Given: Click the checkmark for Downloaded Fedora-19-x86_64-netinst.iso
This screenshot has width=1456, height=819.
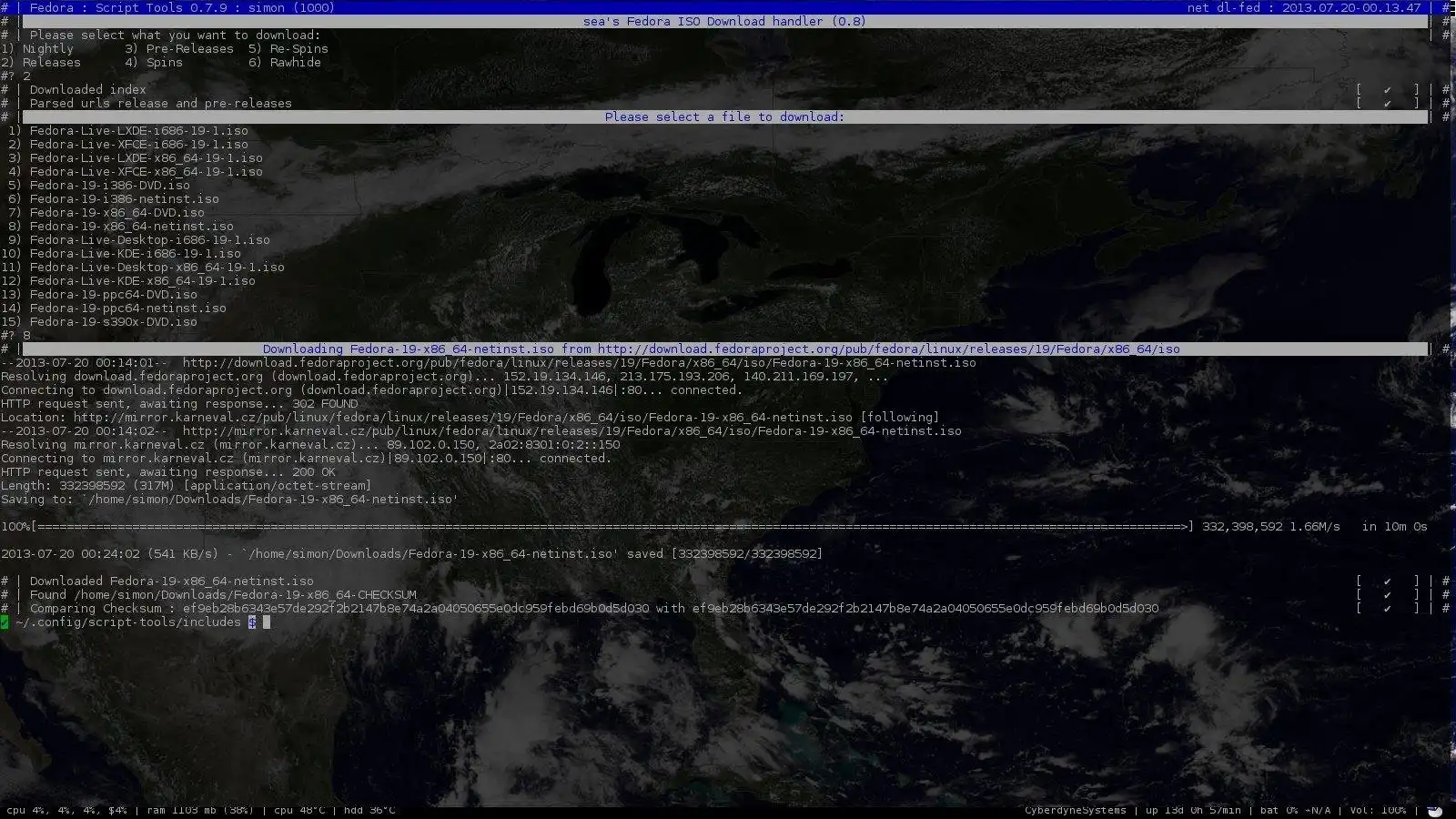Looking at the screenshot, I should (1387, 581).
